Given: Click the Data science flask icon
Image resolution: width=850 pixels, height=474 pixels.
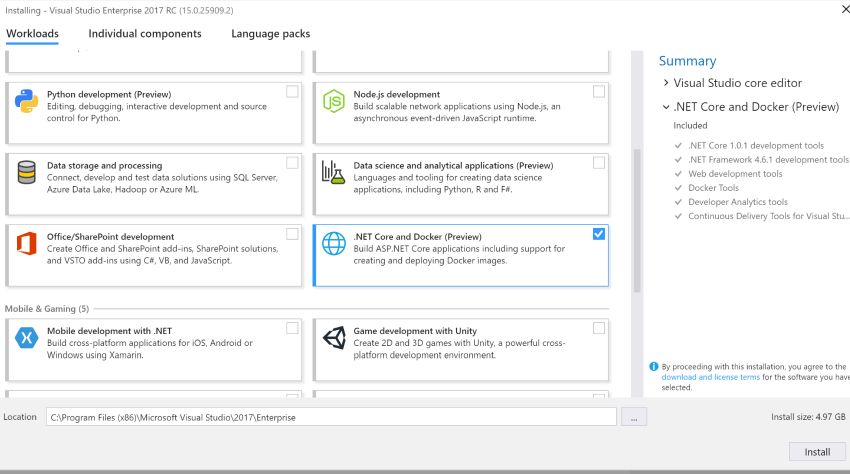Looking at the screenshot, I should pos(333,172).
